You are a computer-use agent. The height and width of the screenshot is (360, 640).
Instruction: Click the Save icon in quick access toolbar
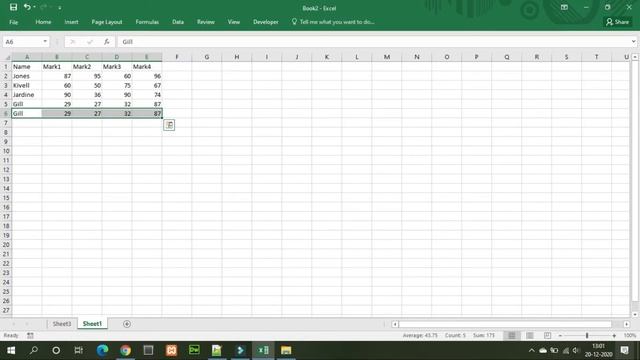[13, 7]
